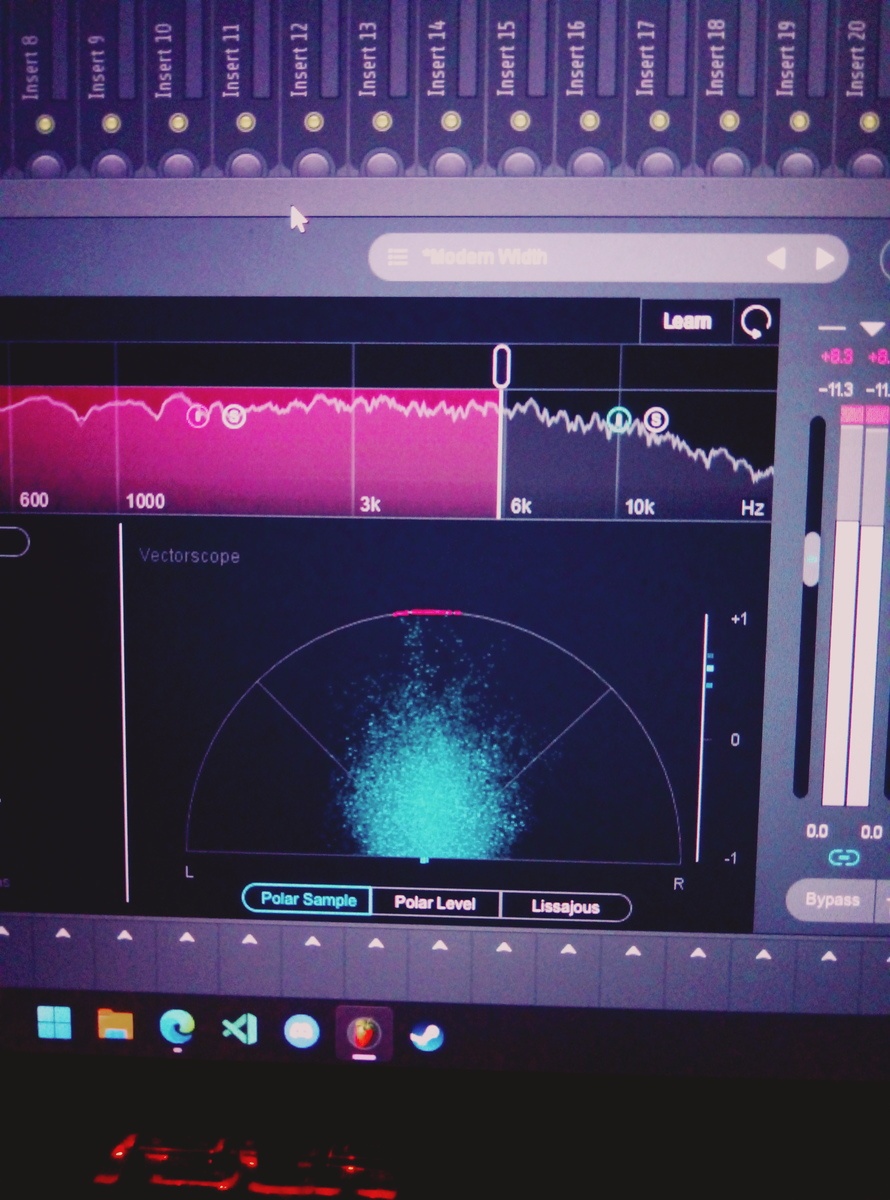The width and height of the screenshot is (890, 1200).
Task: Click the 3k frequency label
Action: pyautogui.click(x=370, y=505)
